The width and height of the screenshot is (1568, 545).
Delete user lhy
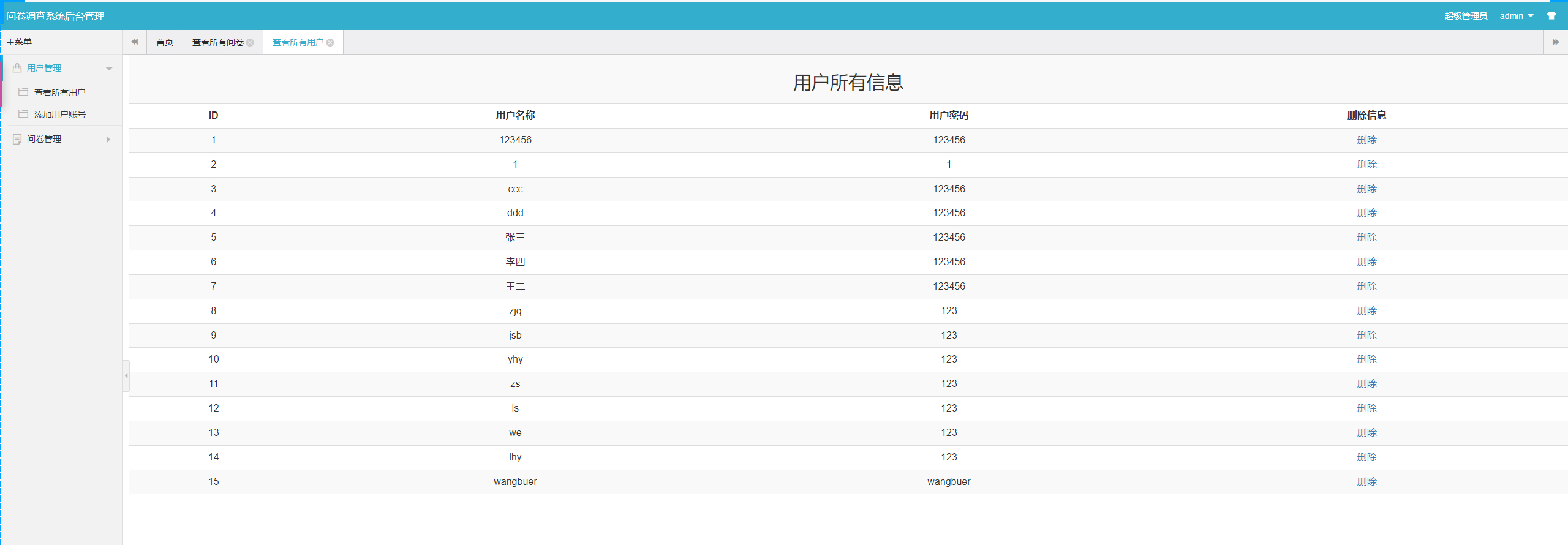point(1366,457)
